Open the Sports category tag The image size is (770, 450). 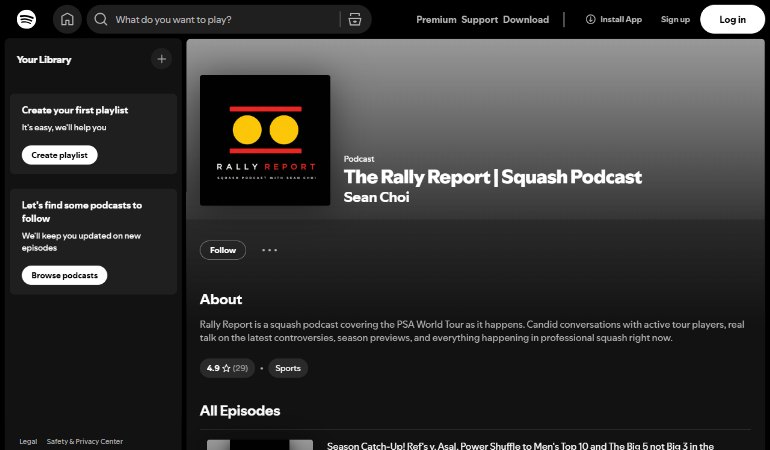pos(288,368)
